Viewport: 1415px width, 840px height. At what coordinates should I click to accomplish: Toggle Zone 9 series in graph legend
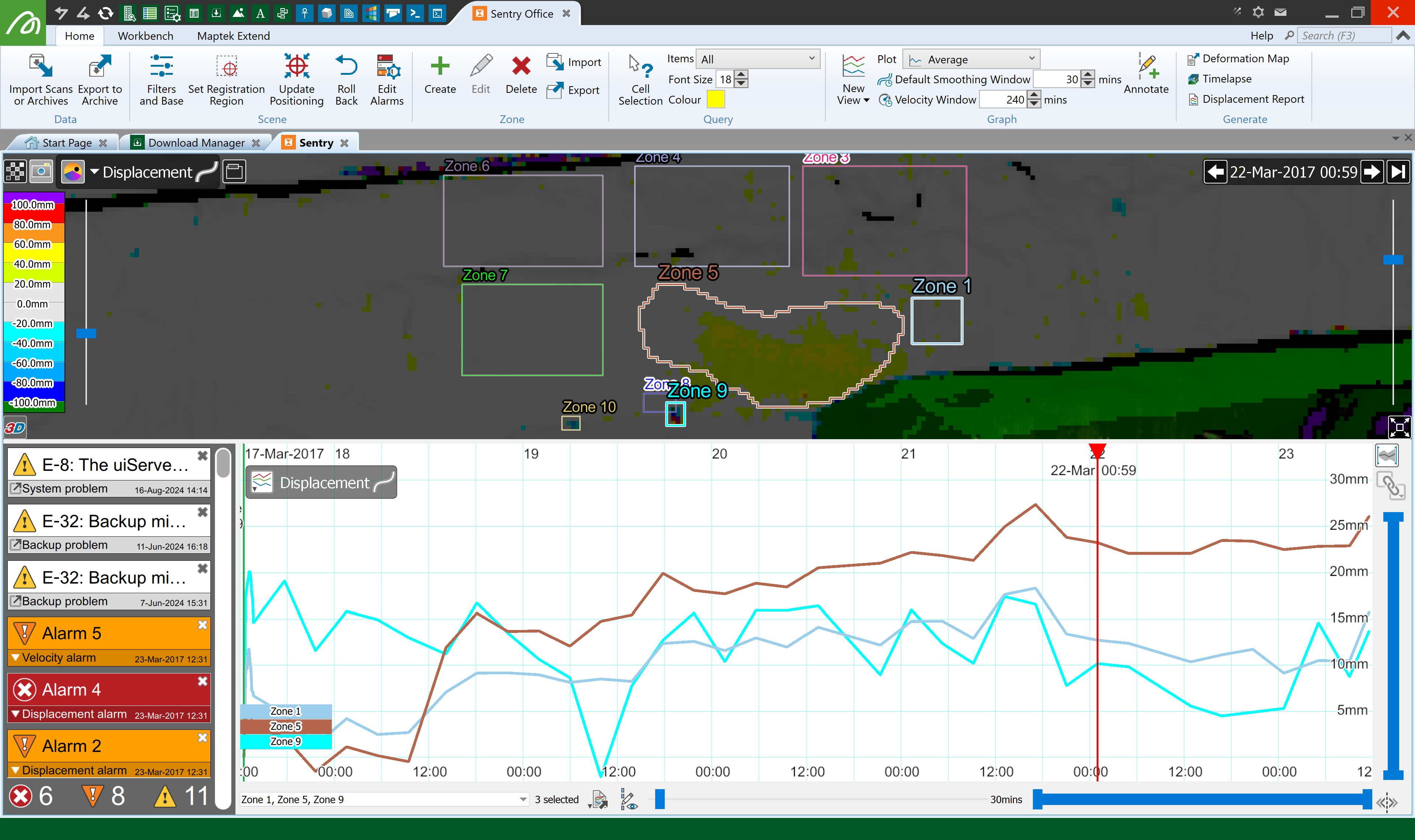pyautogui.click(x=286, y=742)
